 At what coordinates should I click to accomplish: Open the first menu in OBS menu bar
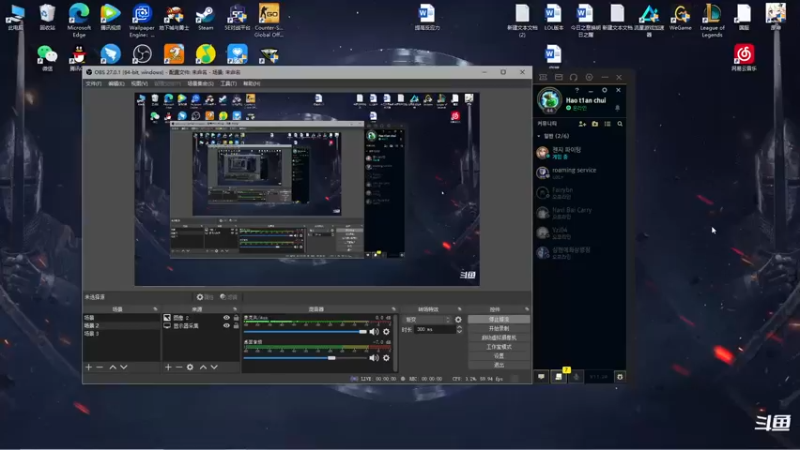(93, 84)
